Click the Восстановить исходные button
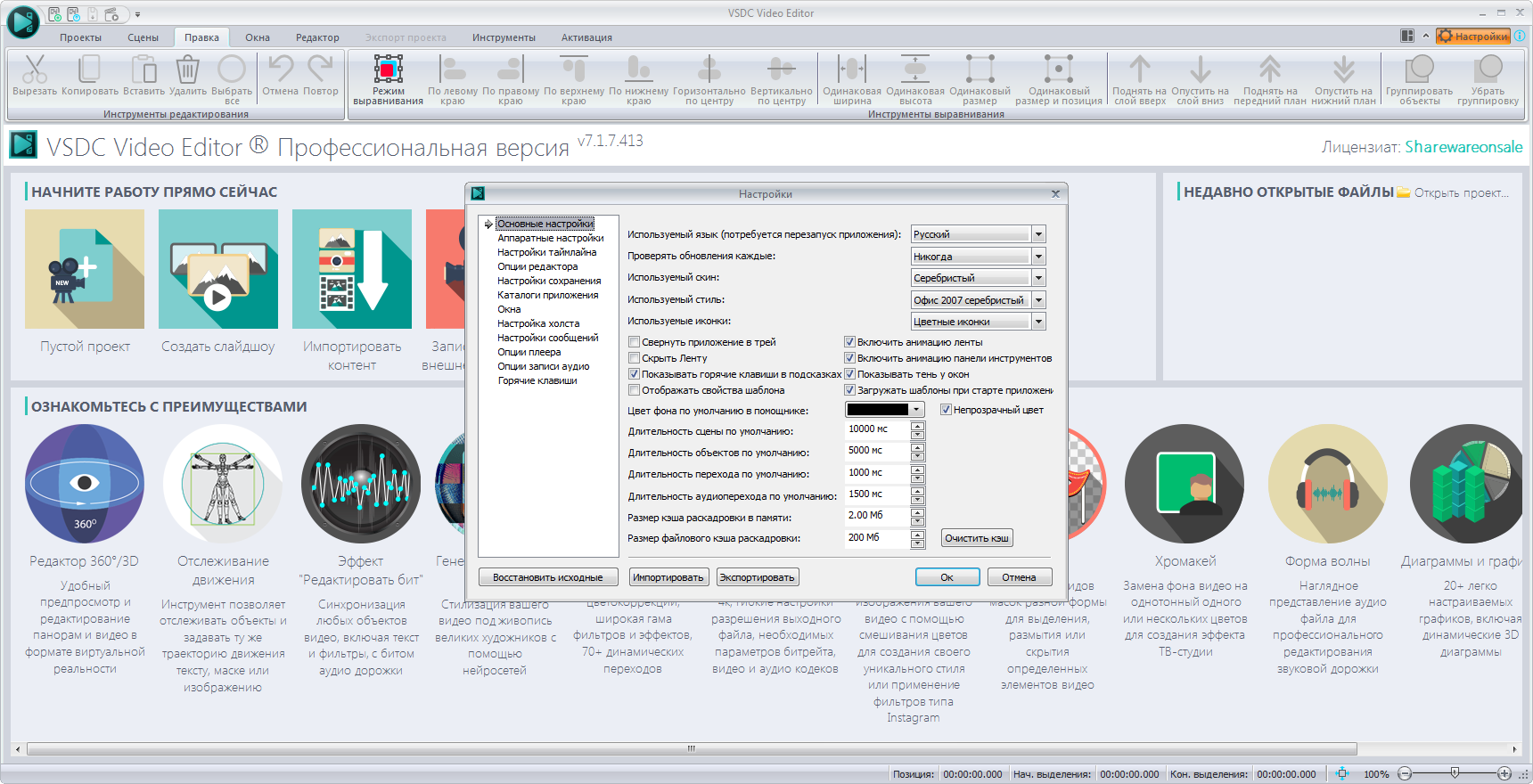Viewport: 1533px width, 784px height. pyautogui.click(x=548, y=577)
